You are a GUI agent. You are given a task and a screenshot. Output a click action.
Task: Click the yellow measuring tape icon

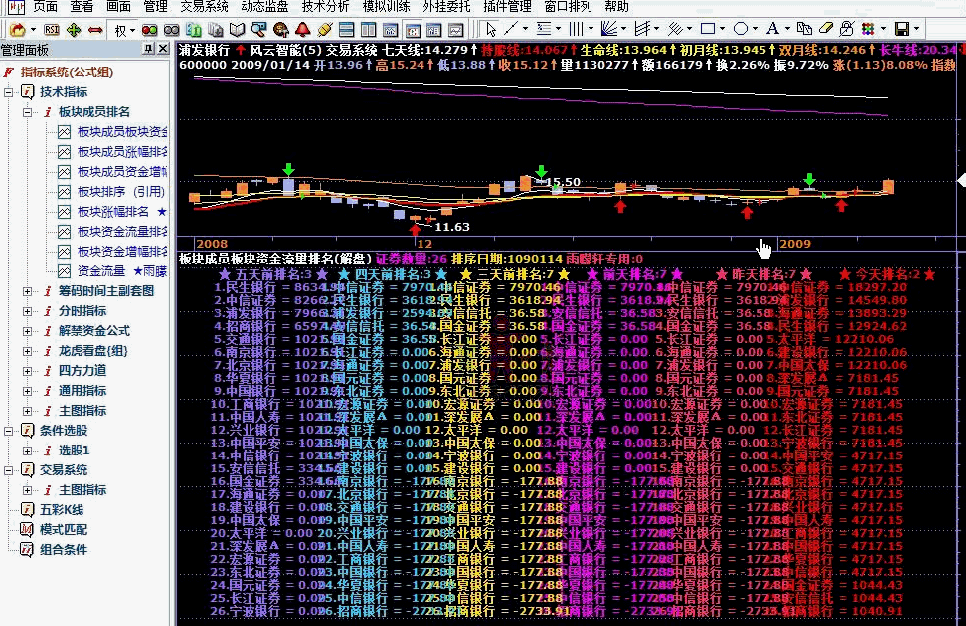coord(325,30)
